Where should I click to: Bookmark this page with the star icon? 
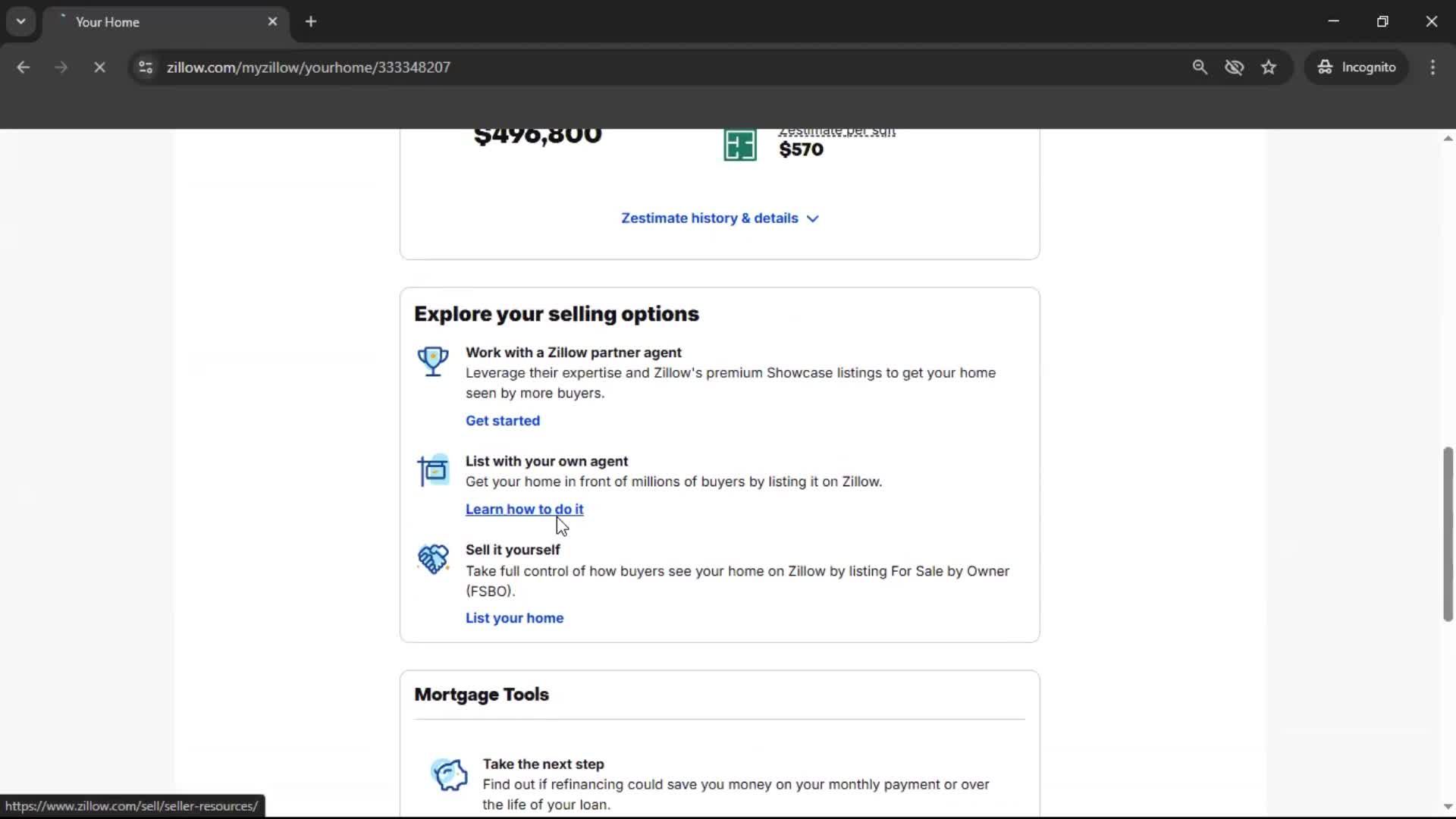1269,67
